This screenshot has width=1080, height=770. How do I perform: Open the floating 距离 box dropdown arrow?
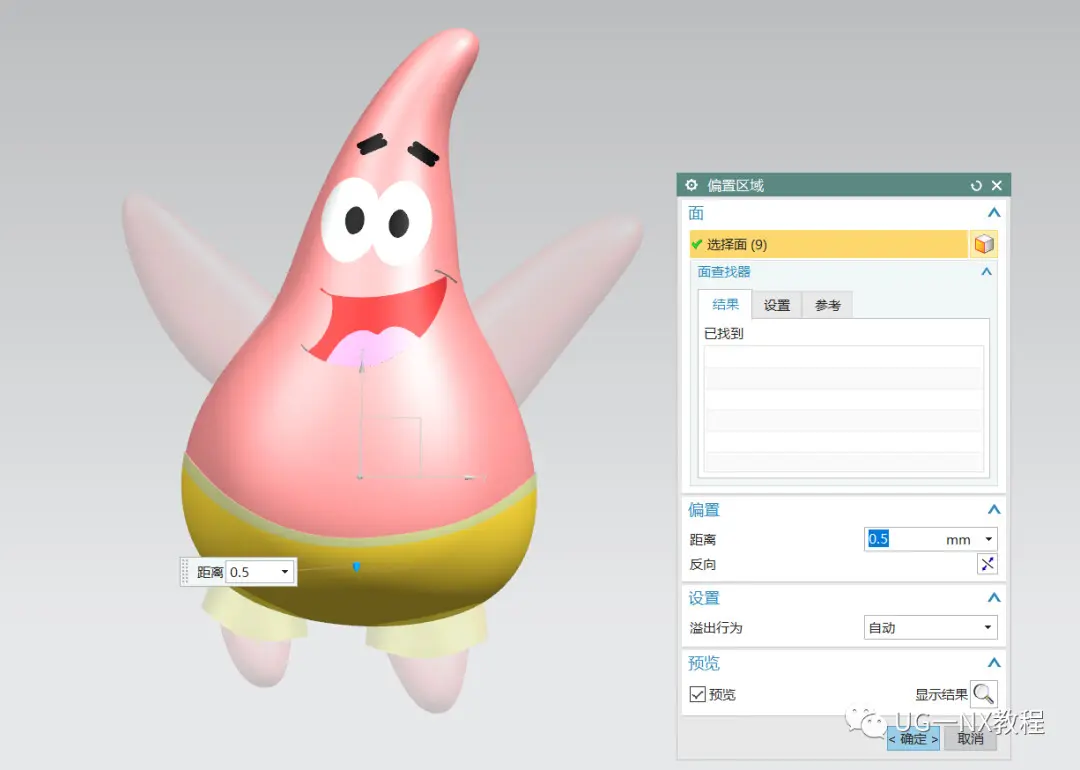pos(284,572)
